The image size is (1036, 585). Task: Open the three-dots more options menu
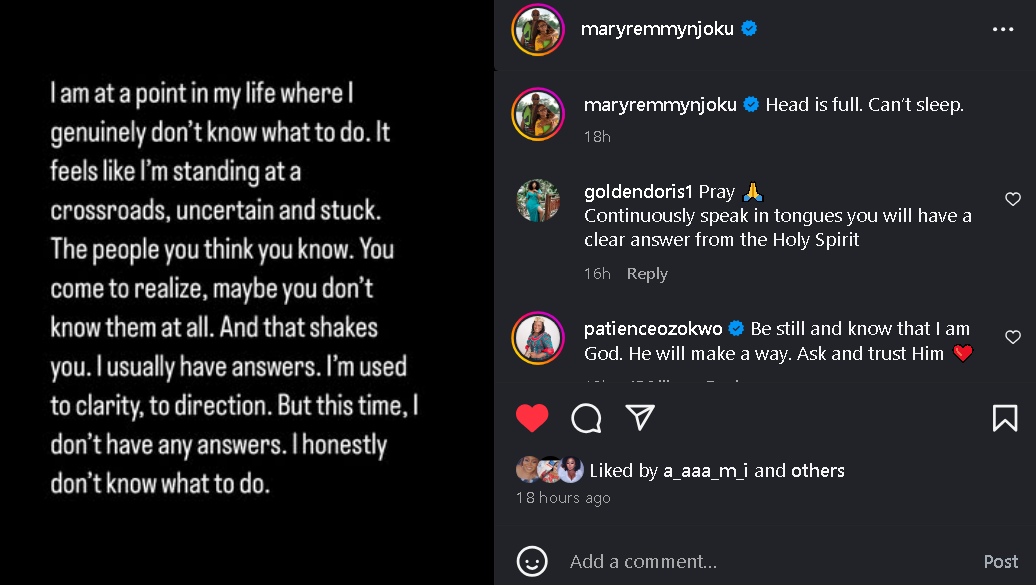1003,30
